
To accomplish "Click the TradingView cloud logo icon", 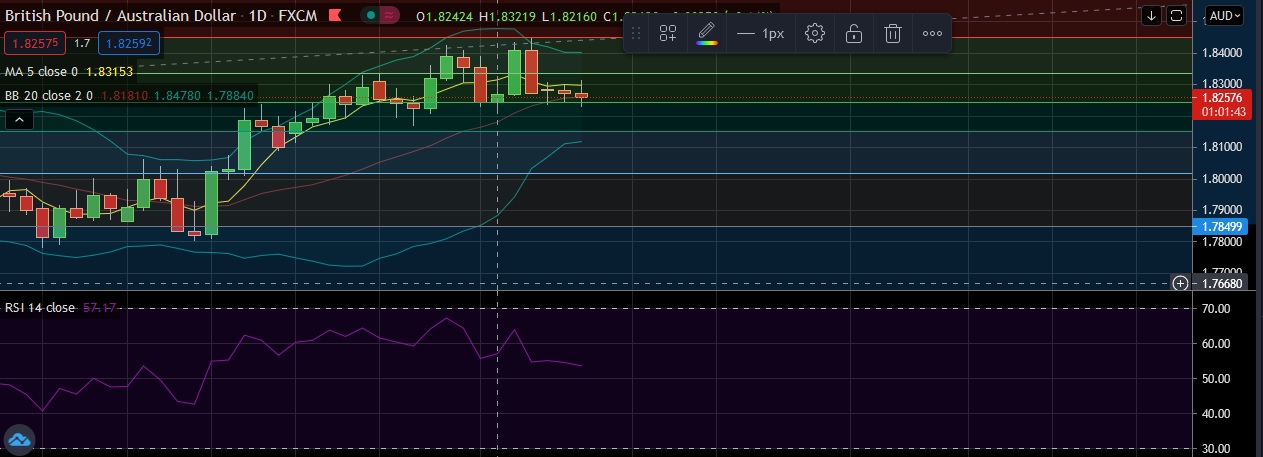I will click(x=21, y=439).
